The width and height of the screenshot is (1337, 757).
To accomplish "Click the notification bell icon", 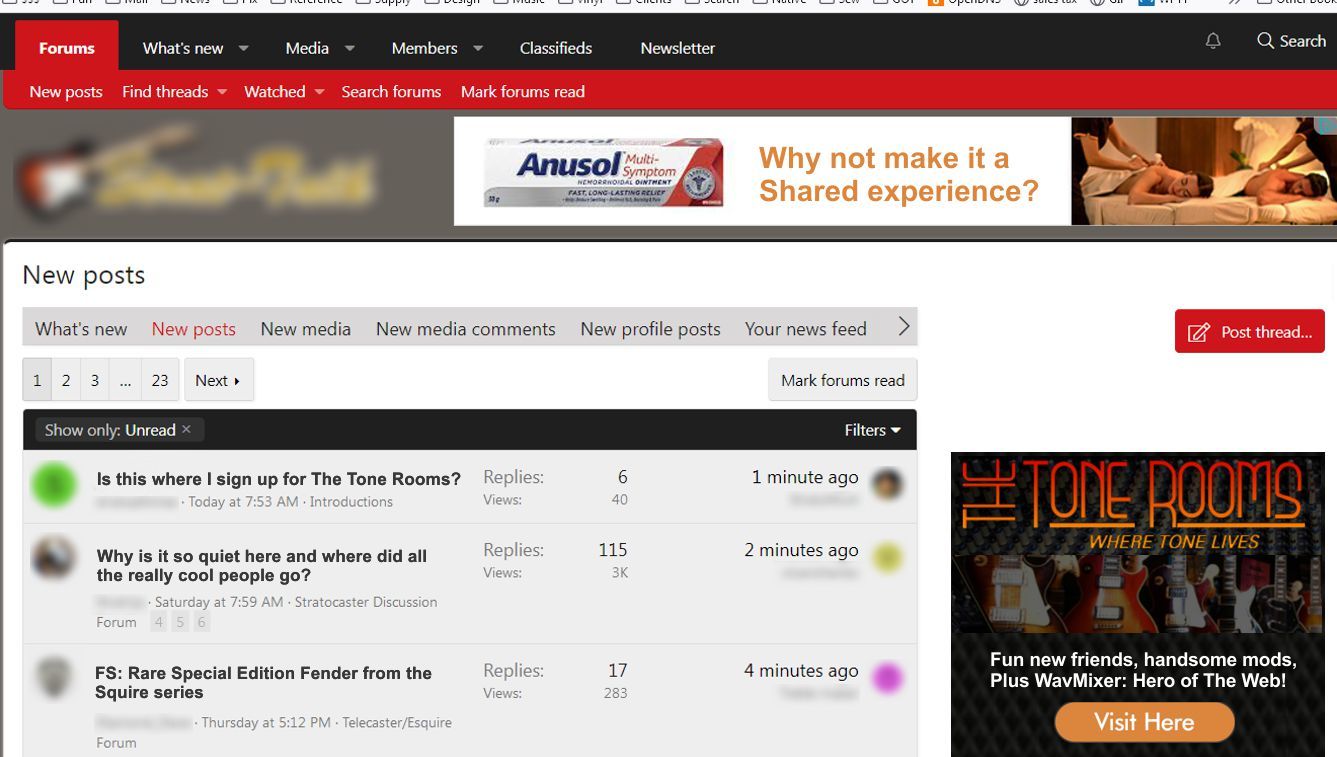I will pyautogui.click(x=1213, y=41).
